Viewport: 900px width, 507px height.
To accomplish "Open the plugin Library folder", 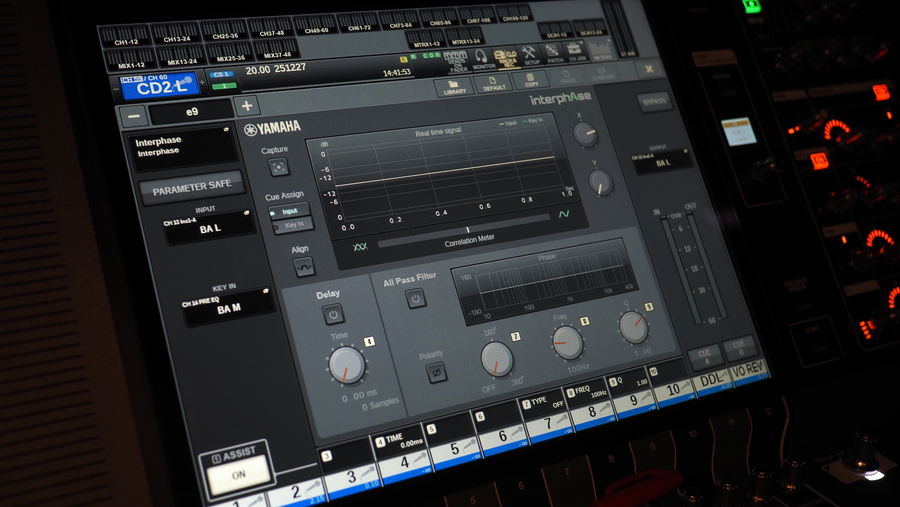I will (x=454, y=85).
